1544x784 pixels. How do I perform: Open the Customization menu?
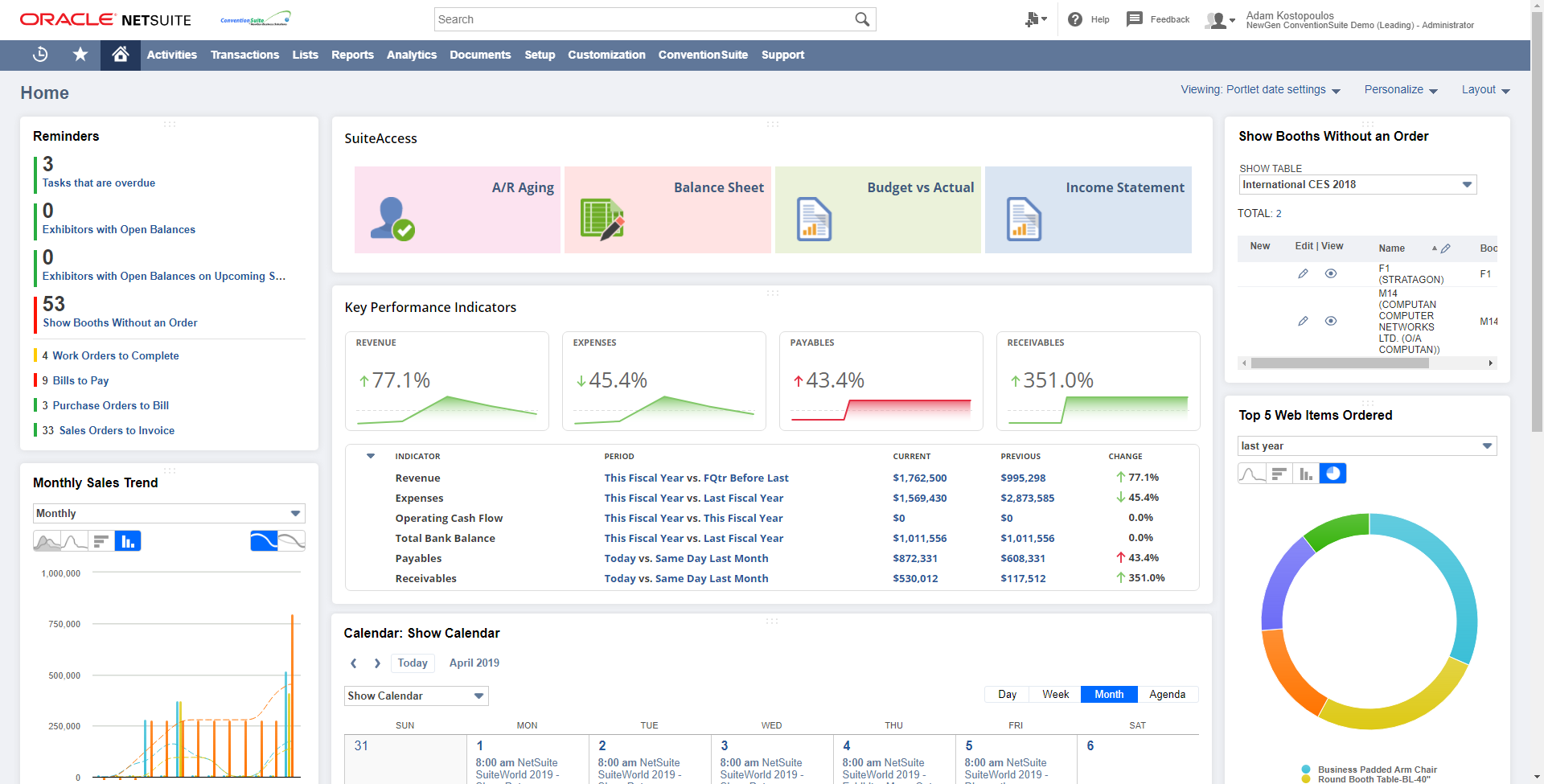(x=606, y=55)
